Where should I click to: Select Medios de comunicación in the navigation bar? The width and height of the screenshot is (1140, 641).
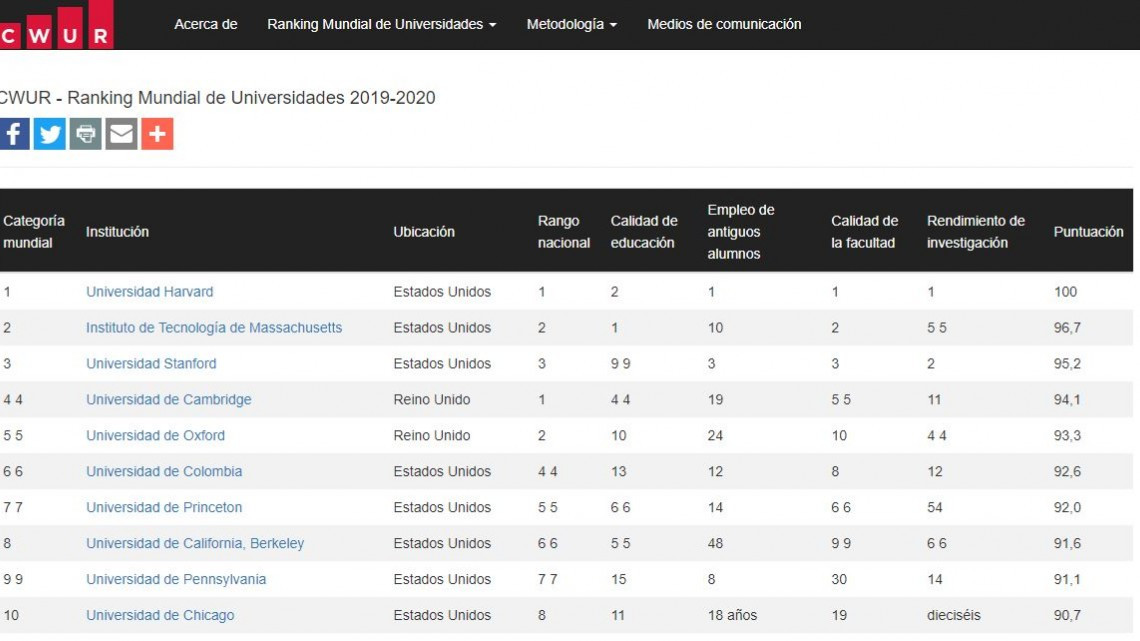click(x=724, y=24)
